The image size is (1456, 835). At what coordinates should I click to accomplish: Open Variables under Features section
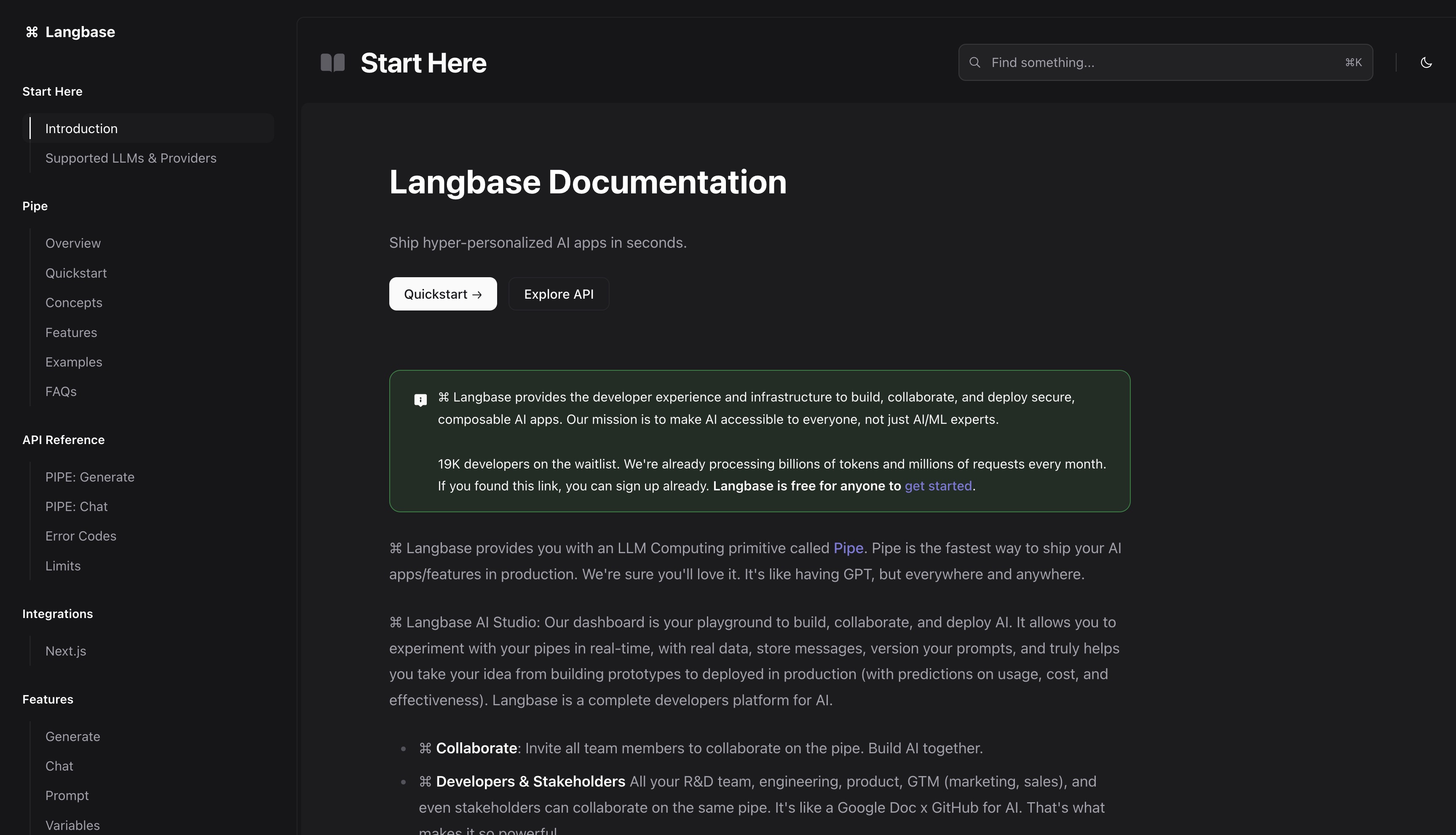point(72,825)
